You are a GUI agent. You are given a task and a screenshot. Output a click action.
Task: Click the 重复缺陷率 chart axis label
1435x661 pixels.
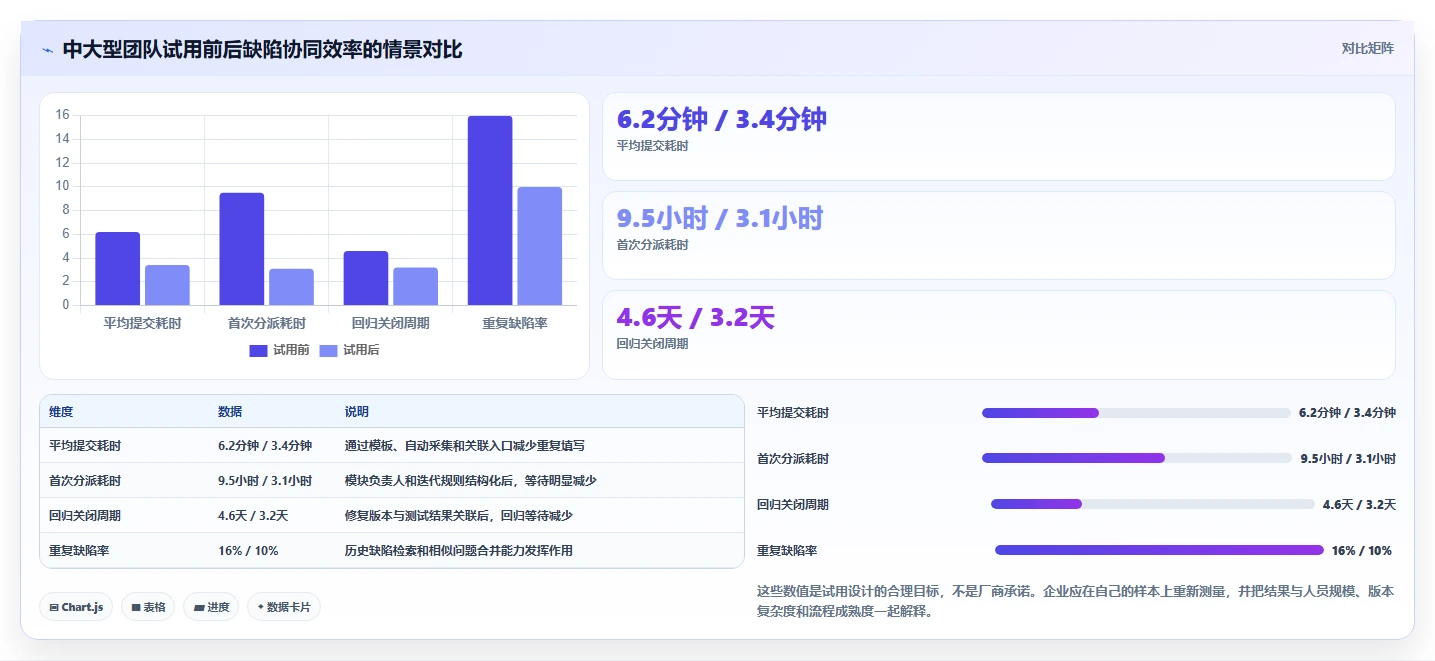click(514, 324)
